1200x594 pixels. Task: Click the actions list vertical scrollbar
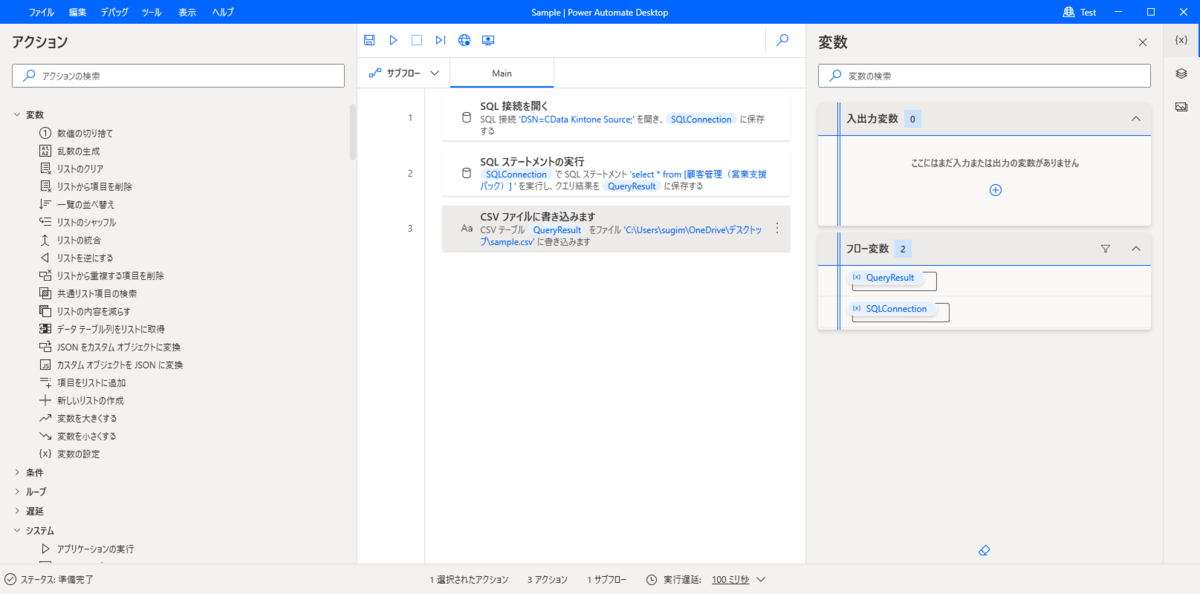point(353,131)
